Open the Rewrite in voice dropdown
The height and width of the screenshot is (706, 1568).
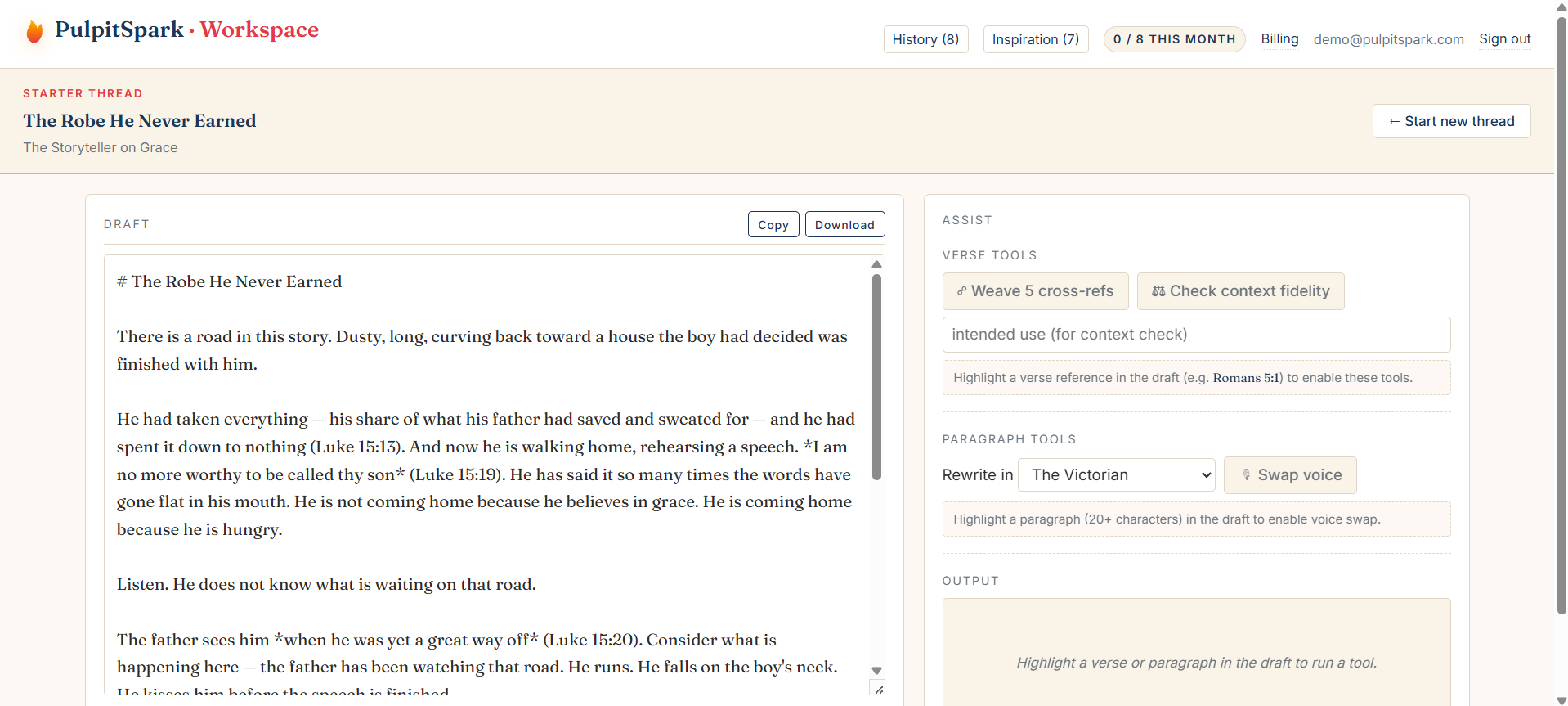click(x=1116, y=475)
